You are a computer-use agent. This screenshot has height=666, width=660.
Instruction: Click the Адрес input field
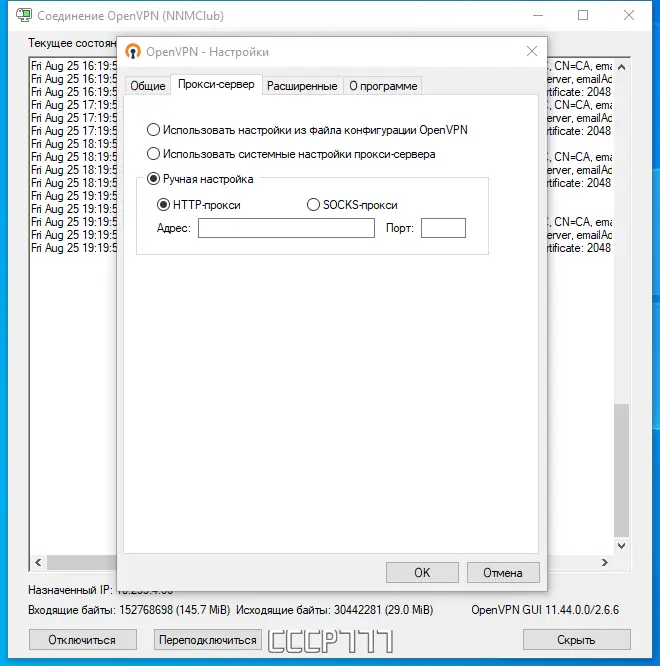[x=286, y=228]
